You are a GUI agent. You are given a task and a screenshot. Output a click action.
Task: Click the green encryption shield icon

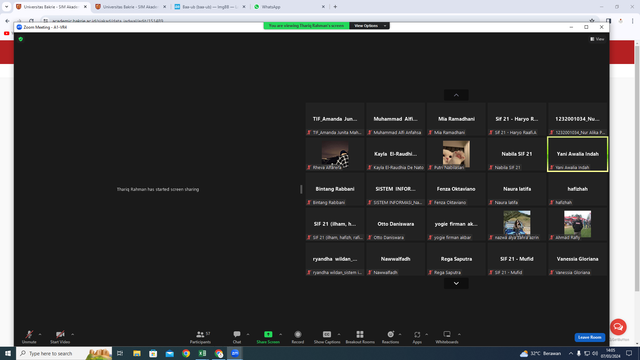point(21,39)
